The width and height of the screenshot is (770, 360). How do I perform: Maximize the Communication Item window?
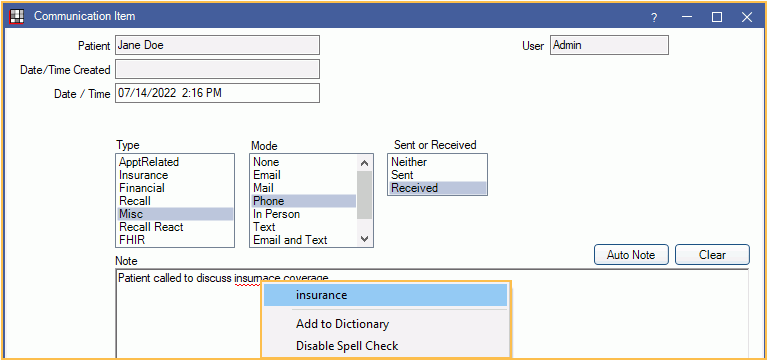coord(717,17)
